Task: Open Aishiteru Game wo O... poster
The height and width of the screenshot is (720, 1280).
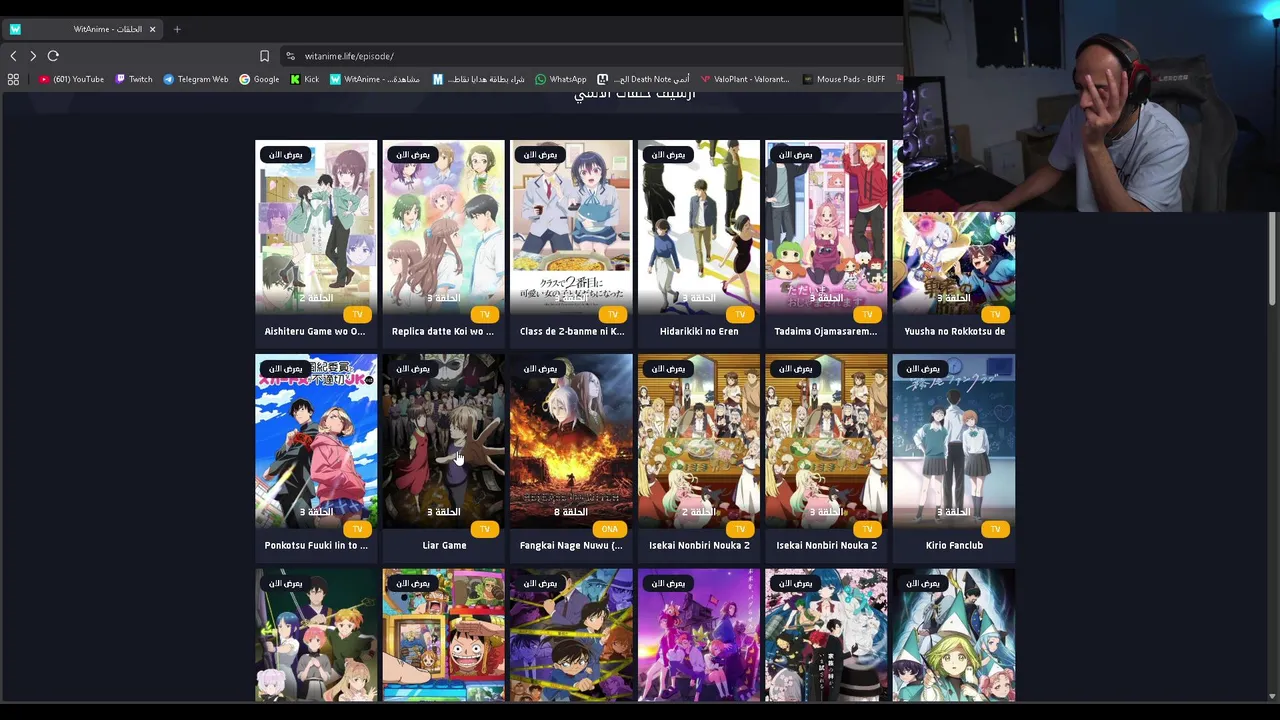Action: click(x=316, y=227)
